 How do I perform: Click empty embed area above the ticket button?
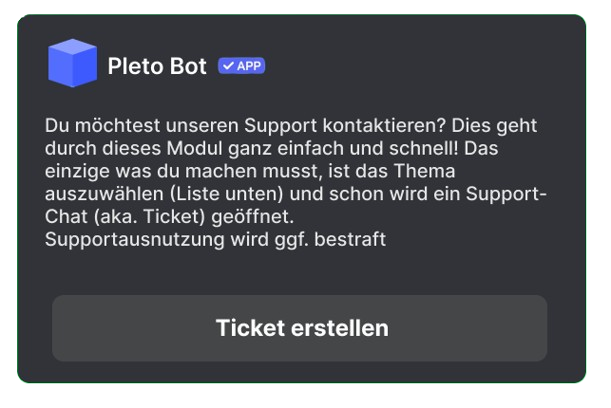coord(299,273)
